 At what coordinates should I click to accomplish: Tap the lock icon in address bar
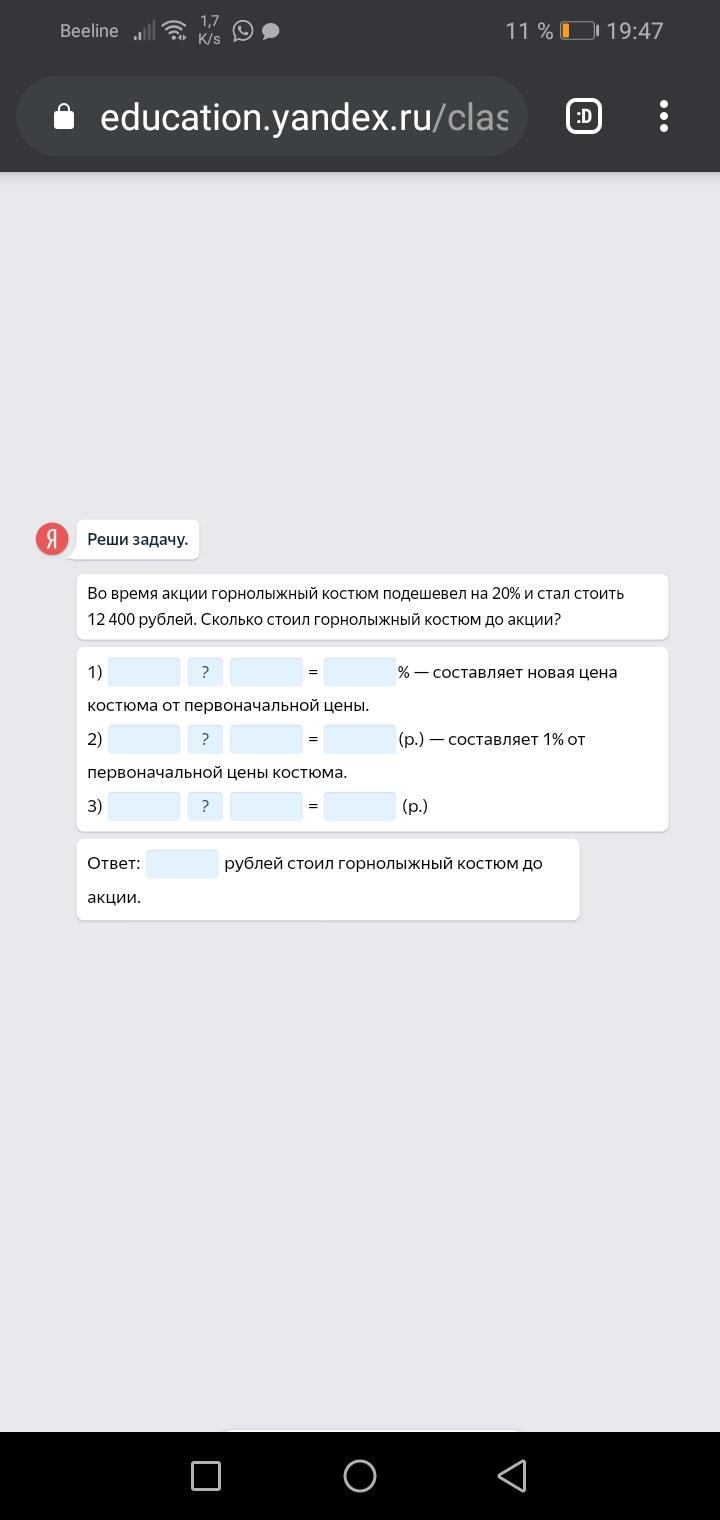[x=64, y=117]
